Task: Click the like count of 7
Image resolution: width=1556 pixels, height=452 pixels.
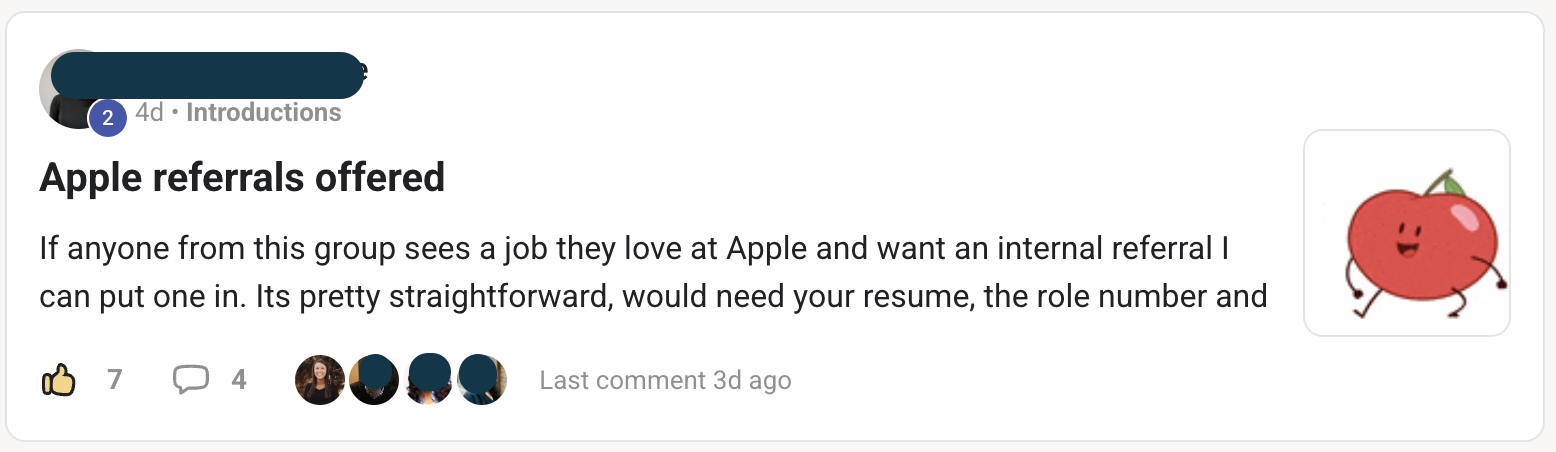Action: [114, 380]
